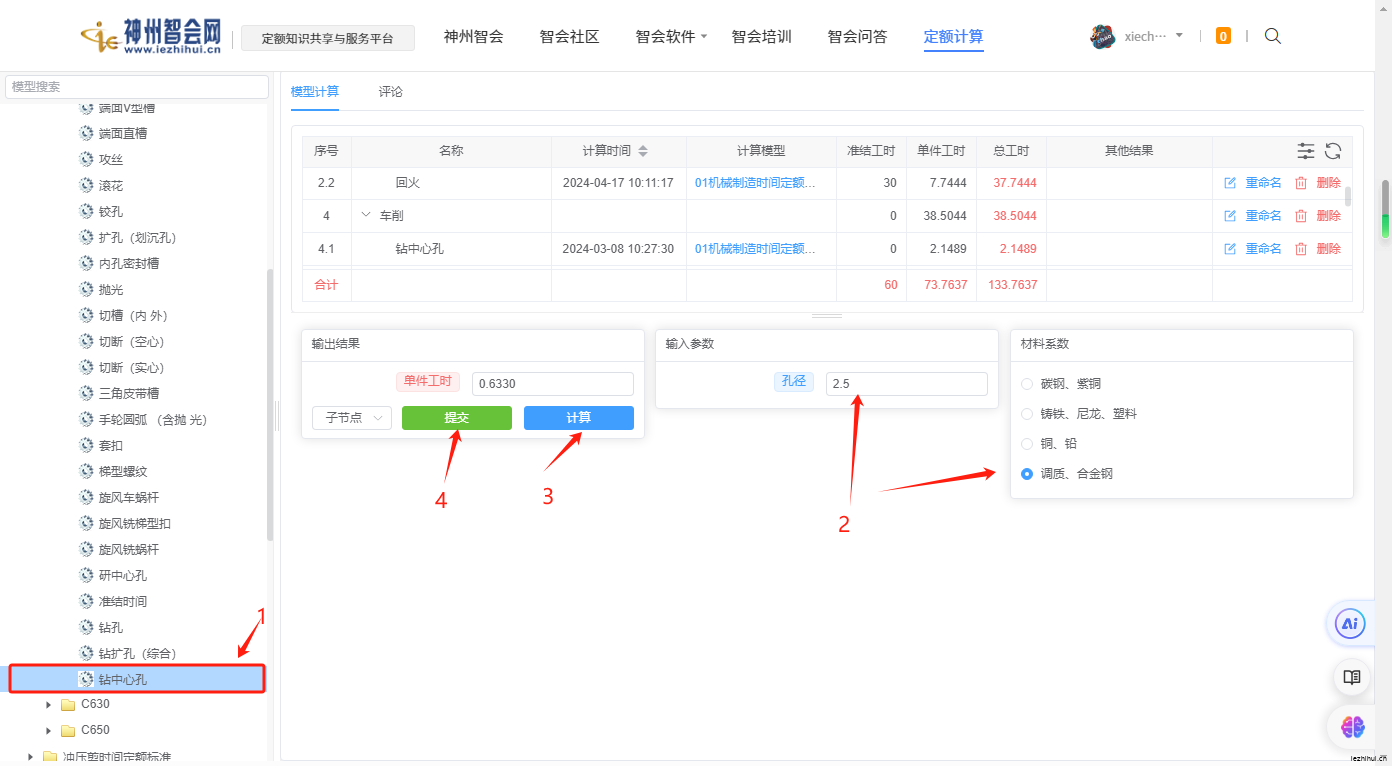Click the floating book manual icon
Viewport: 1392px width, 766px height.
pyautogui.click(x=1351, y=677)
